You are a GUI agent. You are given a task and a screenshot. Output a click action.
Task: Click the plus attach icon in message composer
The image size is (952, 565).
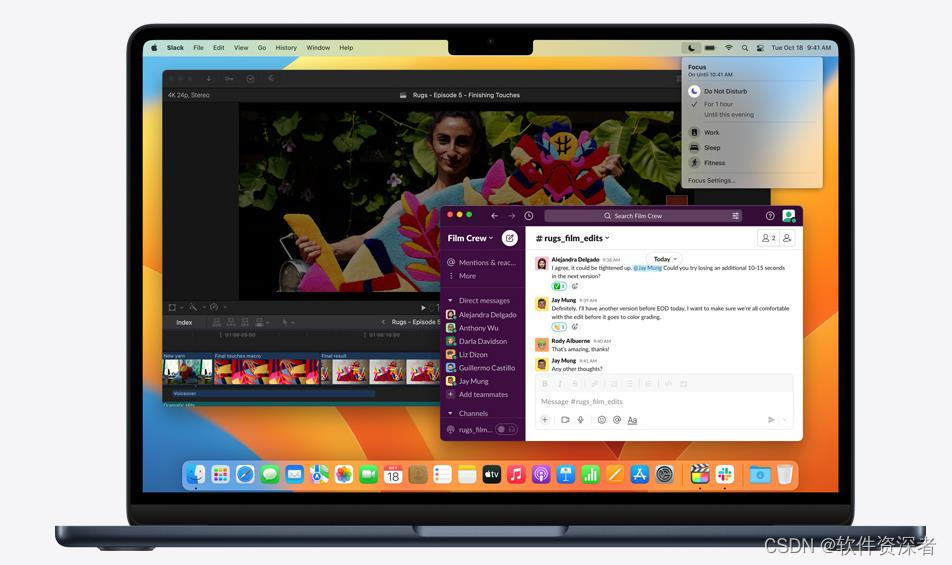coord(545,419)
